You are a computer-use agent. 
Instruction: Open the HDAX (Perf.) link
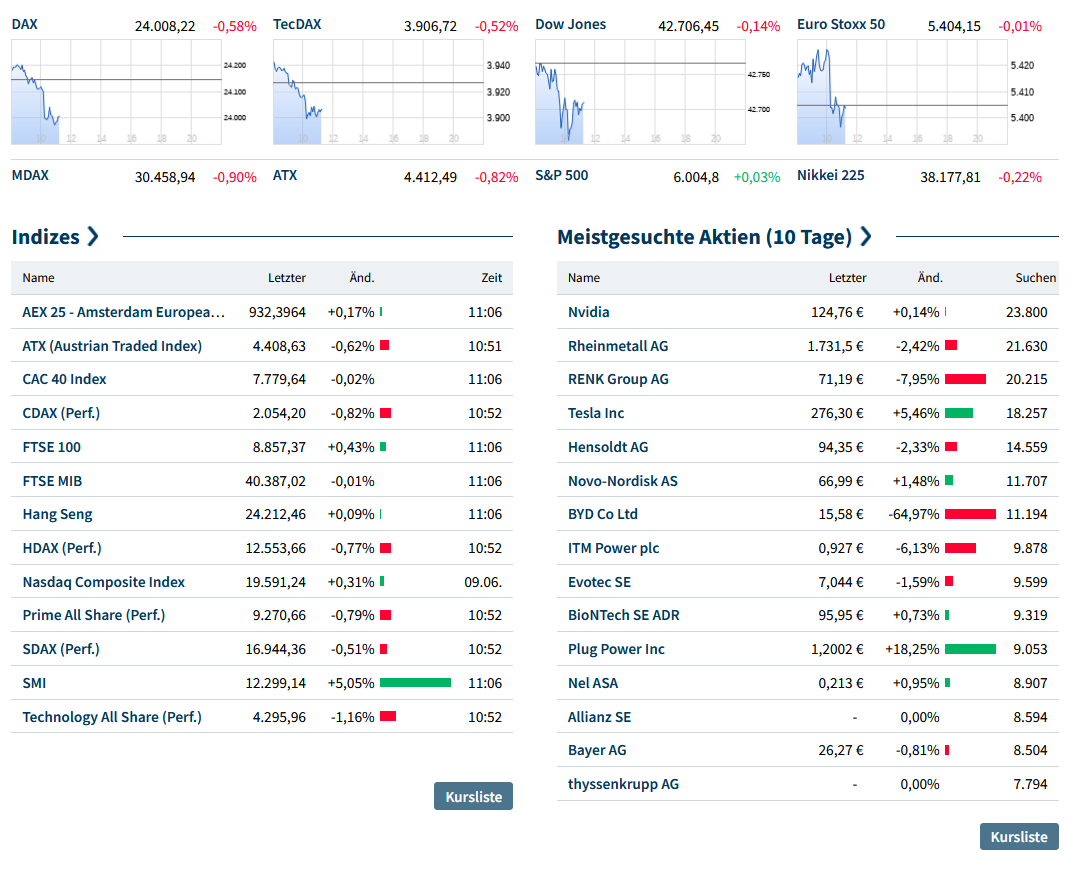tap(62, 548)
